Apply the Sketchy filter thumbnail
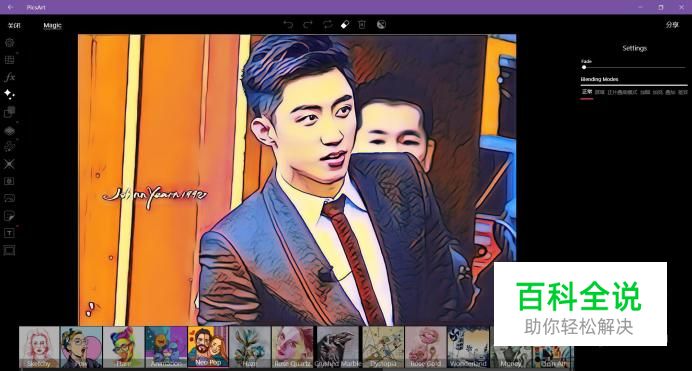The width and height of the screenshot is (692, 371). 39,347
